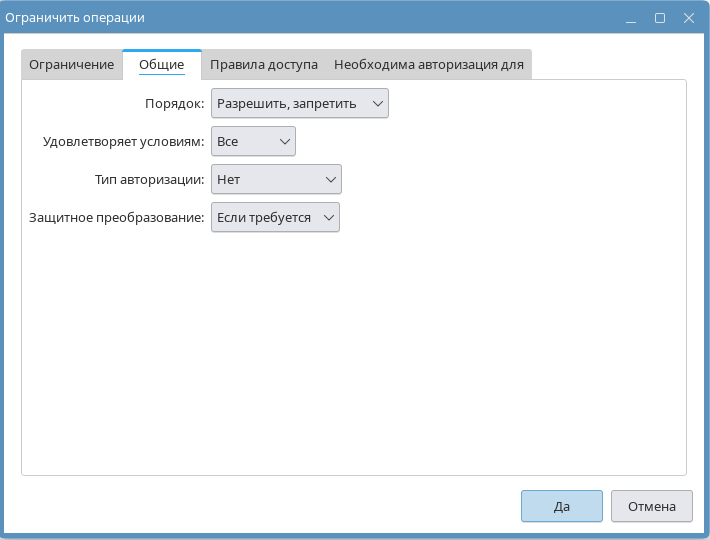Maximize the Ограничить операции dialog window

pyautogui.click(x=660, y=18)
